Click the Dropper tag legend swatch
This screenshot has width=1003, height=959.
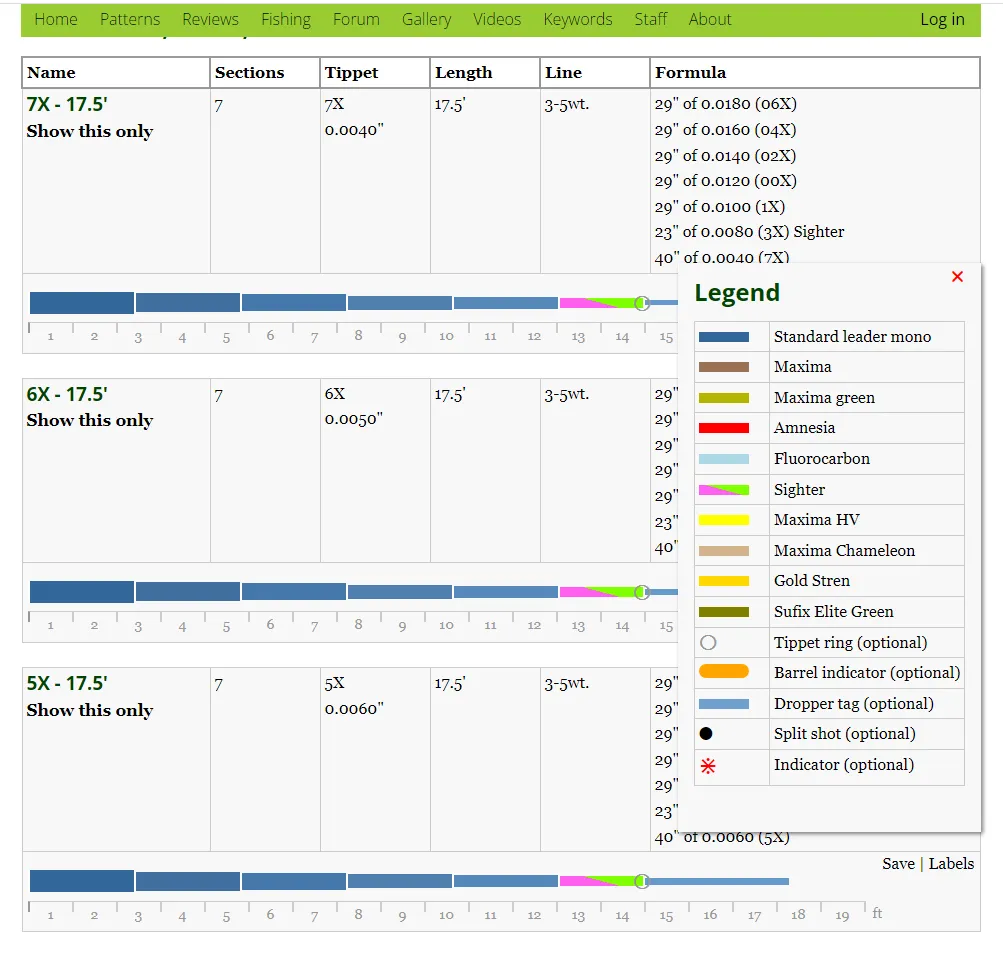point(723,704)
